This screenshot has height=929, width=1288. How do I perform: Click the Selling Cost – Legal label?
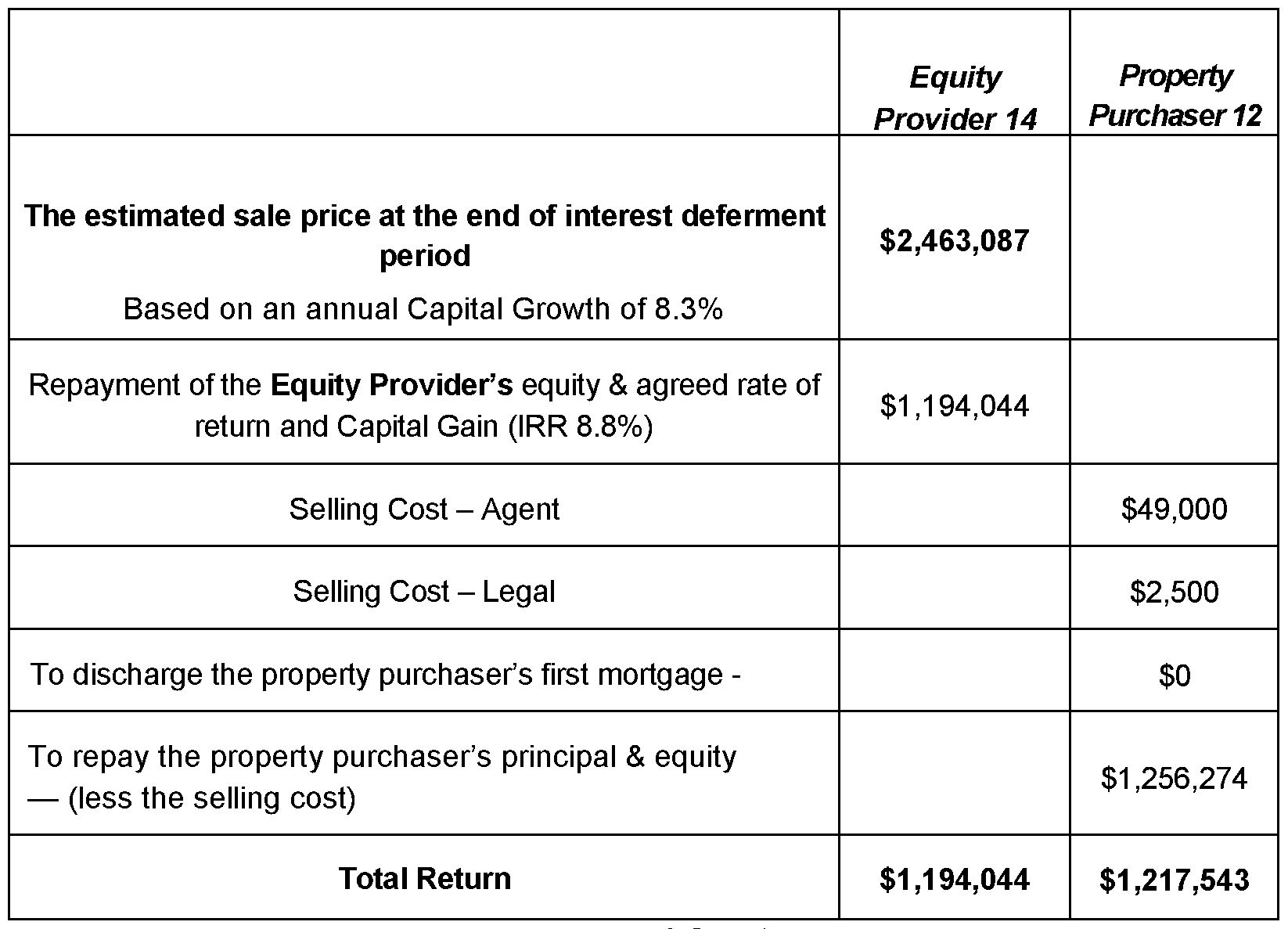click(x=424, y=591)
